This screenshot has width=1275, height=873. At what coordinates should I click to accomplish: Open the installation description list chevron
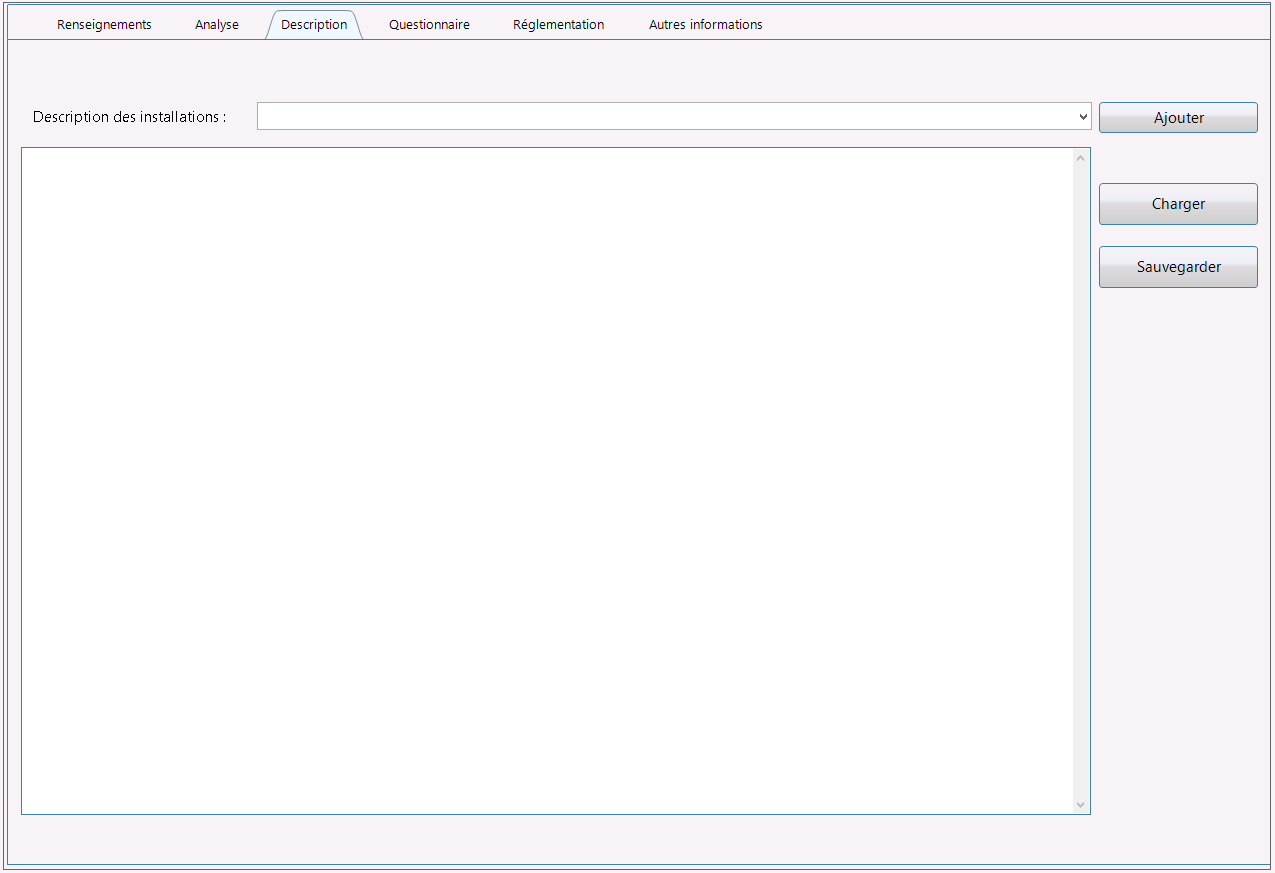1083,117
